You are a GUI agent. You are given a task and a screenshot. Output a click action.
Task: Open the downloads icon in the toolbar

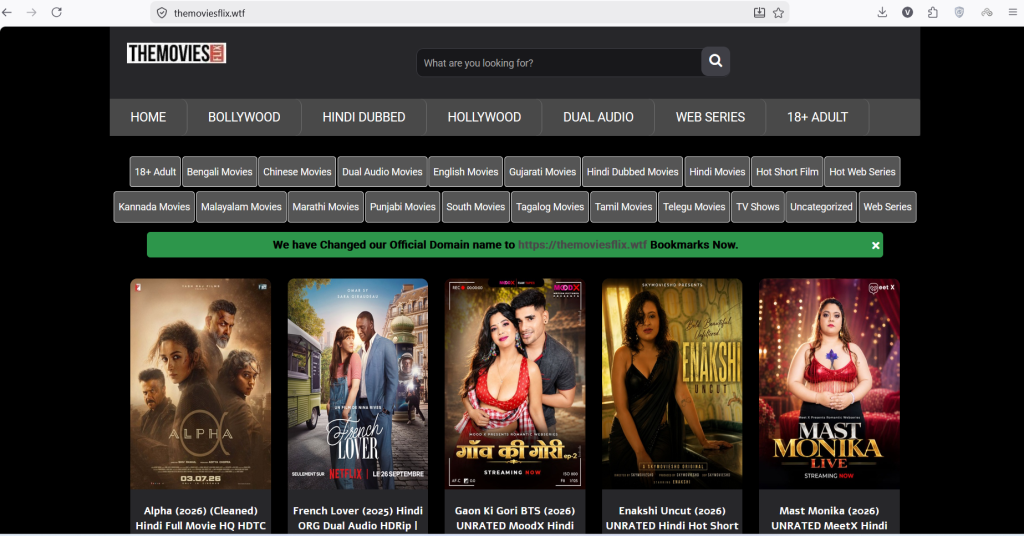coord(882,12)
